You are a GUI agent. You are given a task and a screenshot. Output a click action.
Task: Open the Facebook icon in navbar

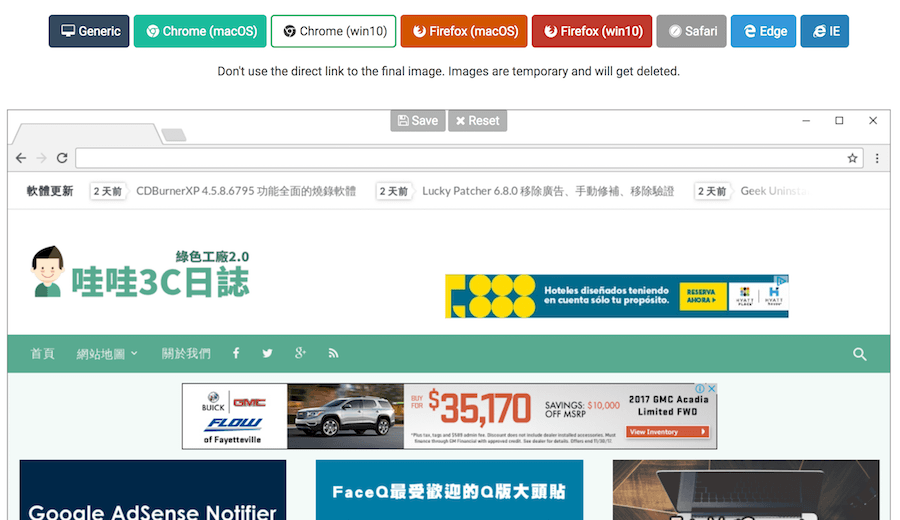click(x=236, y=353)
